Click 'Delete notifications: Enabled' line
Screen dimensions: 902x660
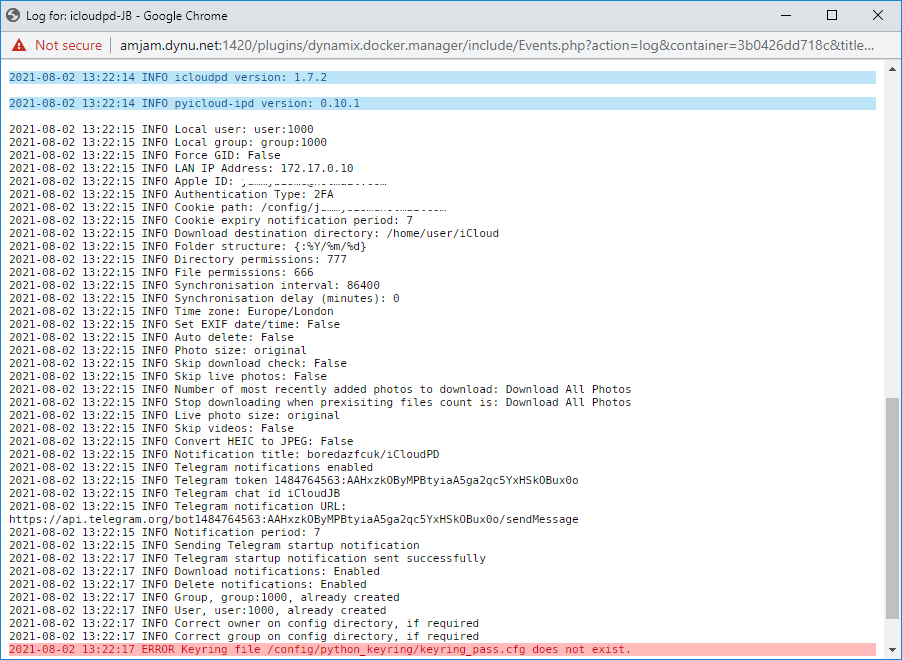point(188,584)
